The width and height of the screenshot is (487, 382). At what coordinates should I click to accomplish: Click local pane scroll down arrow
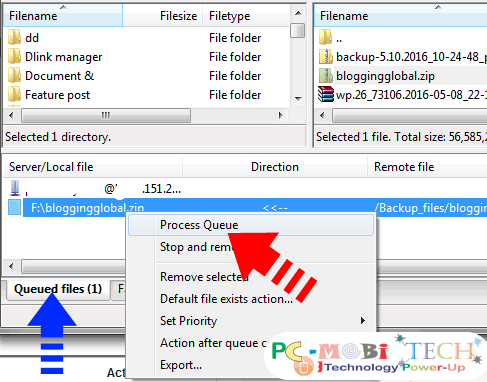click(x=298, y=99)
